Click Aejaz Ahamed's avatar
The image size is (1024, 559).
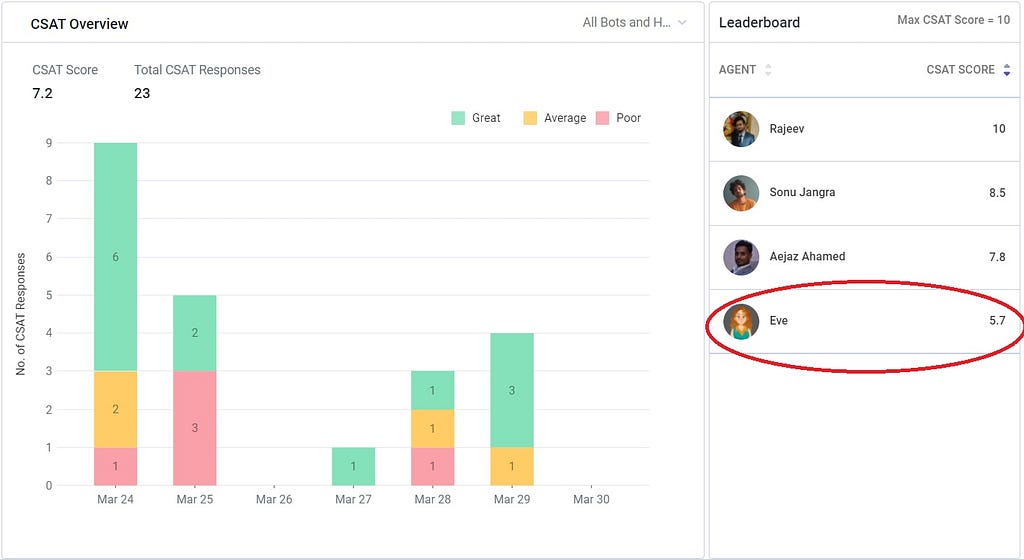tap(741, 257)
